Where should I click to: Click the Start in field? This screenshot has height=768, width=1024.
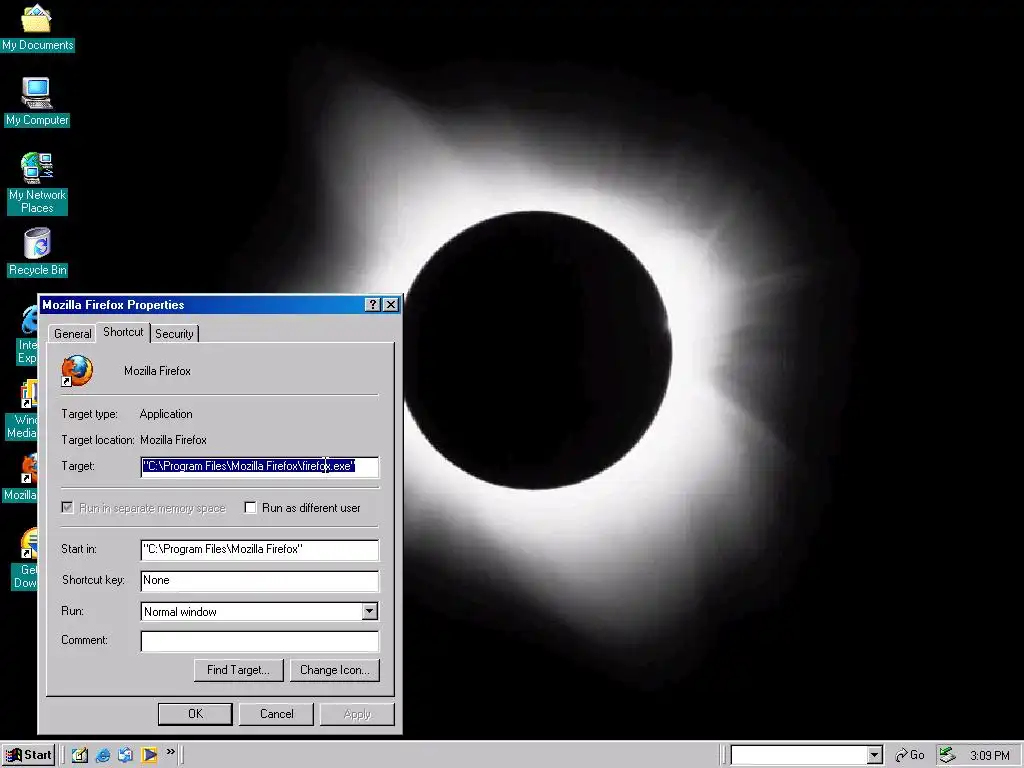(x=259, y=549)
